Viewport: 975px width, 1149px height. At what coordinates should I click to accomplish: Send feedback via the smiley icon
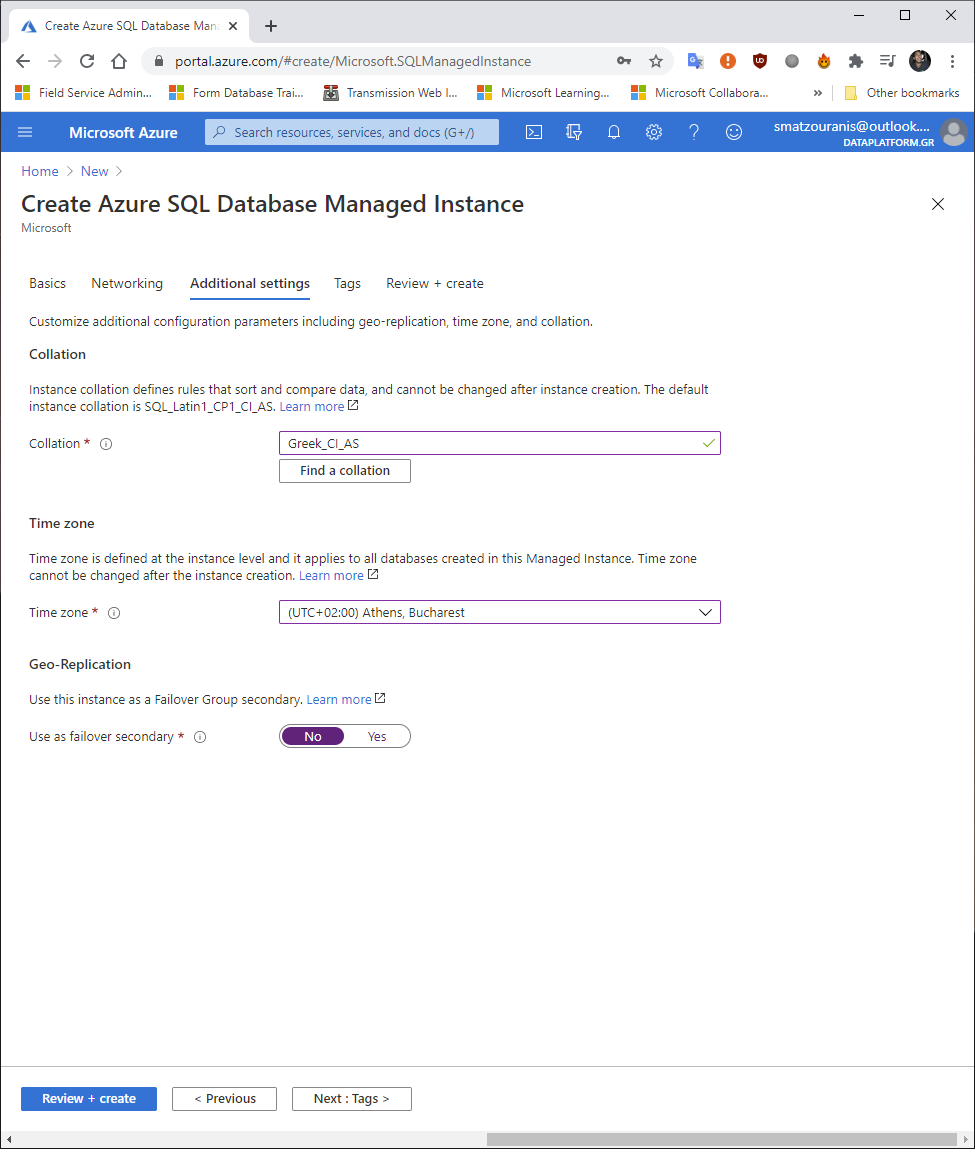[x=734, y=131]
